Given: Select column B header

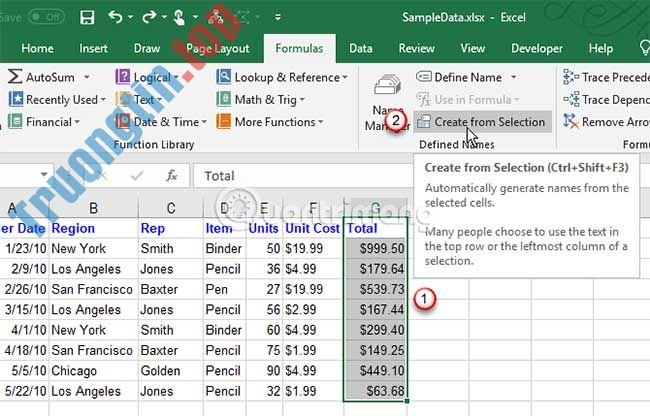Looking at the screenshot, I should pyautogui.click(x=94, y=208).
